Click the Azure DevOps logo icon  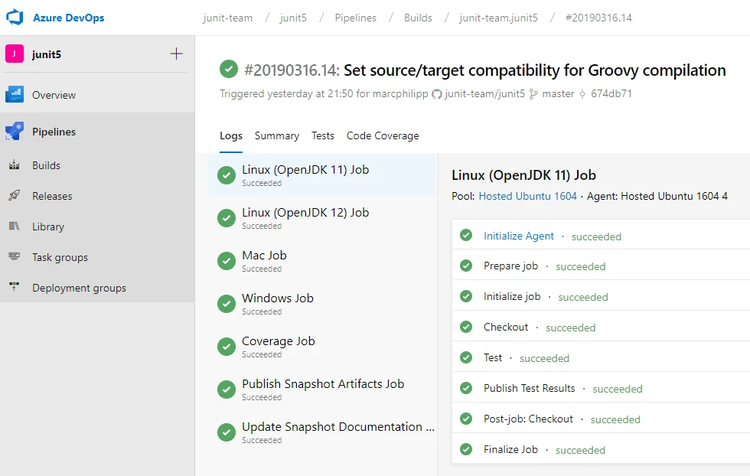17,18
